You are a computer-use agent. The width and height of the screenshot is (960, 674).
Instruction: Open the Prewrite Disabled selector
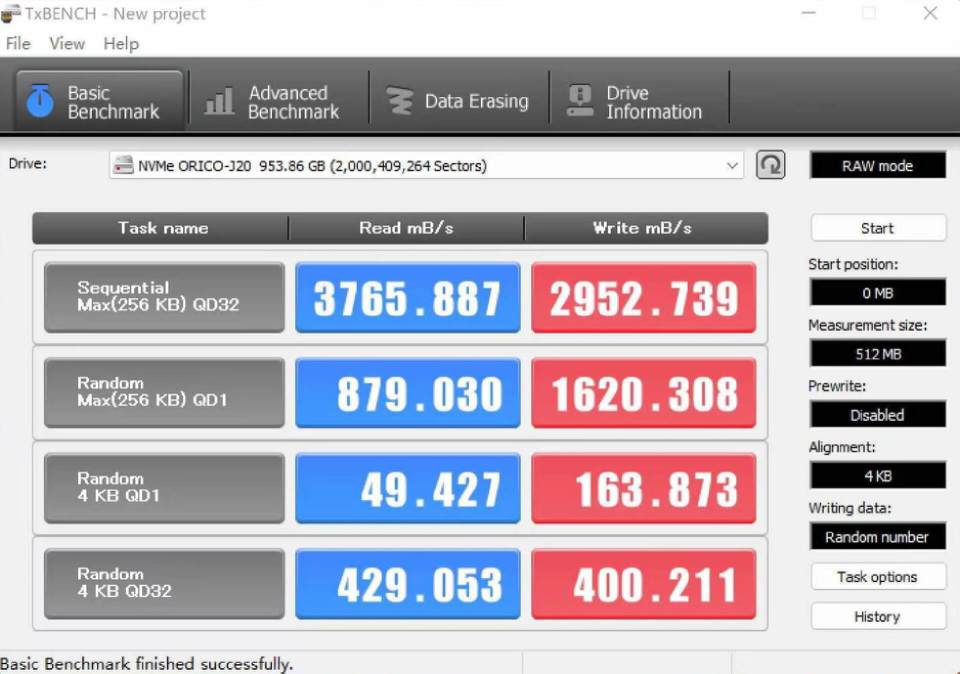[x=878, y=414]
